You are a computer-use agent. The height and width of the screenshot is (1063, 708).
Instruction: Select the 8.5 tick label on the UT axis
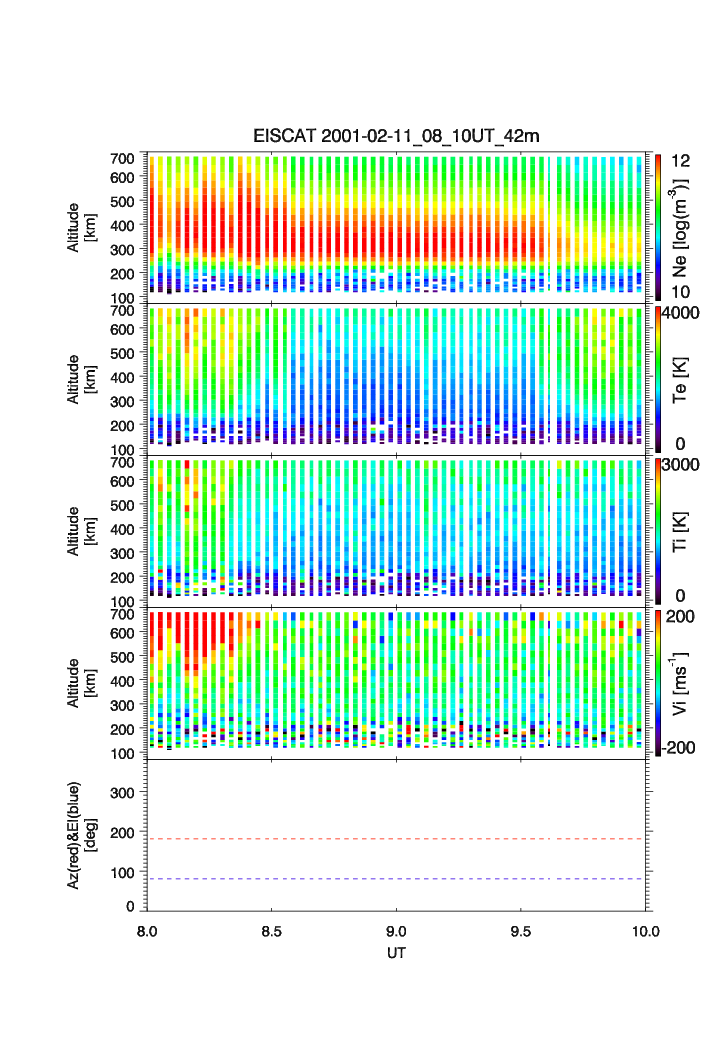272,931
